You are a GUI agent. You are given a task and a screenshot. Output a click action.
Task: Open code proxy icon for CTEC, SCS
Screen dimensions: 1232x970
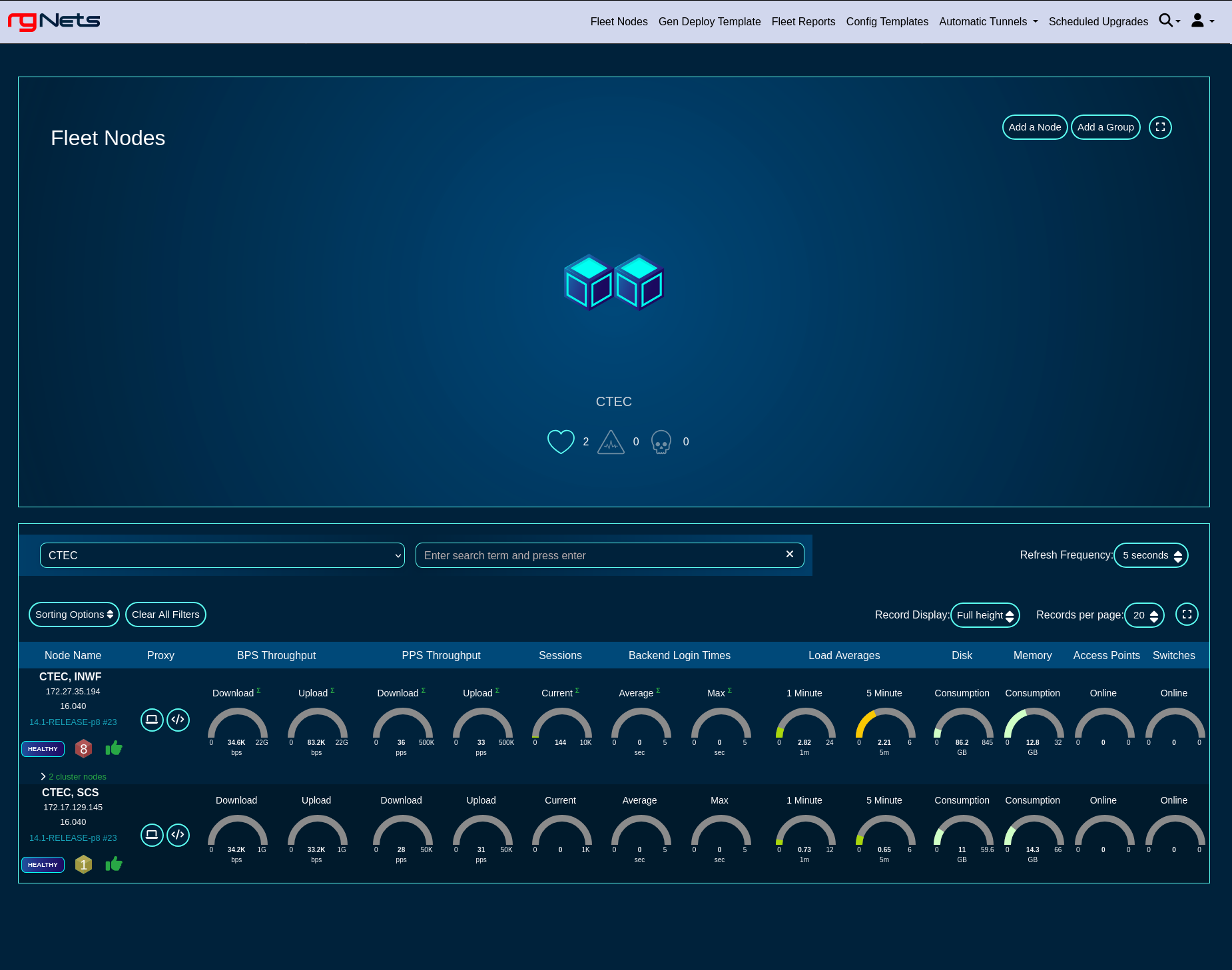(x=178, y=835)
